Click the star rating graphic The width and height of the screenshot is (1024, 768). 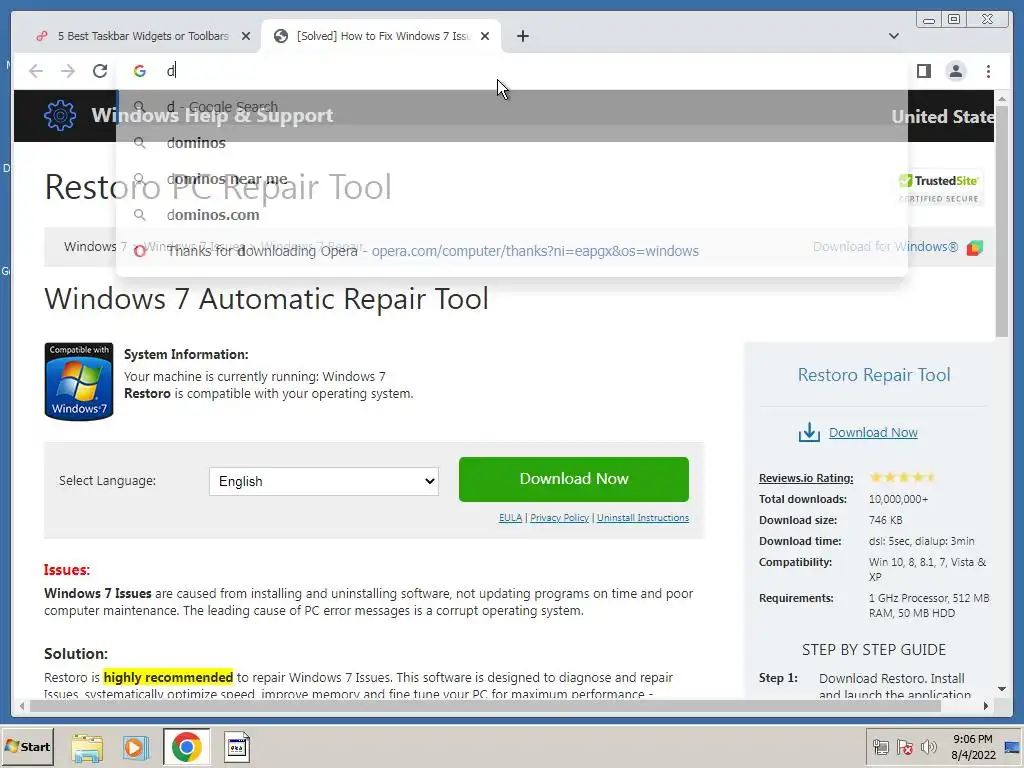pyautogui.click(x=903, y=477)
